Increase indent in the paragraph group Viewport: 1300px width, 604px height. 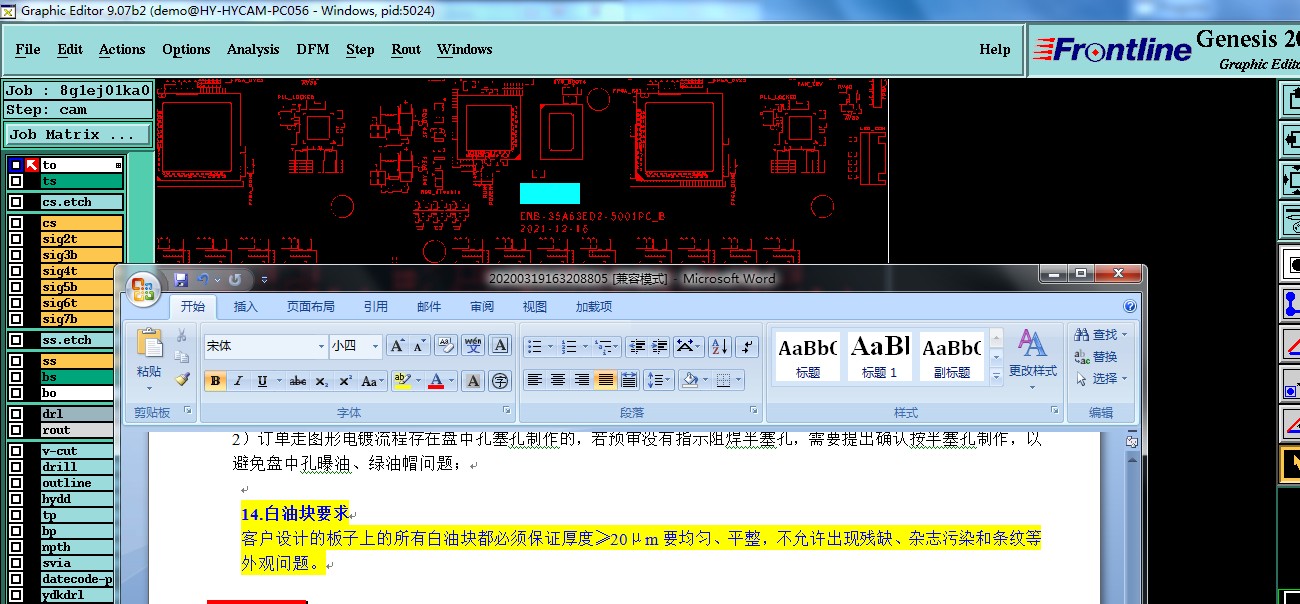coord(660,347)
